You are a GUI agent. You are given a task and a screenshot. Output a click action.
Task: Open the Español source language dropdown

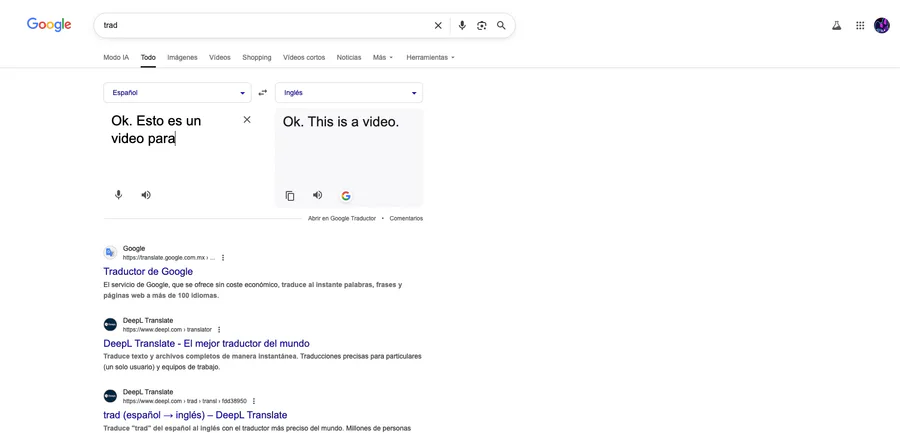coord(177,92)
